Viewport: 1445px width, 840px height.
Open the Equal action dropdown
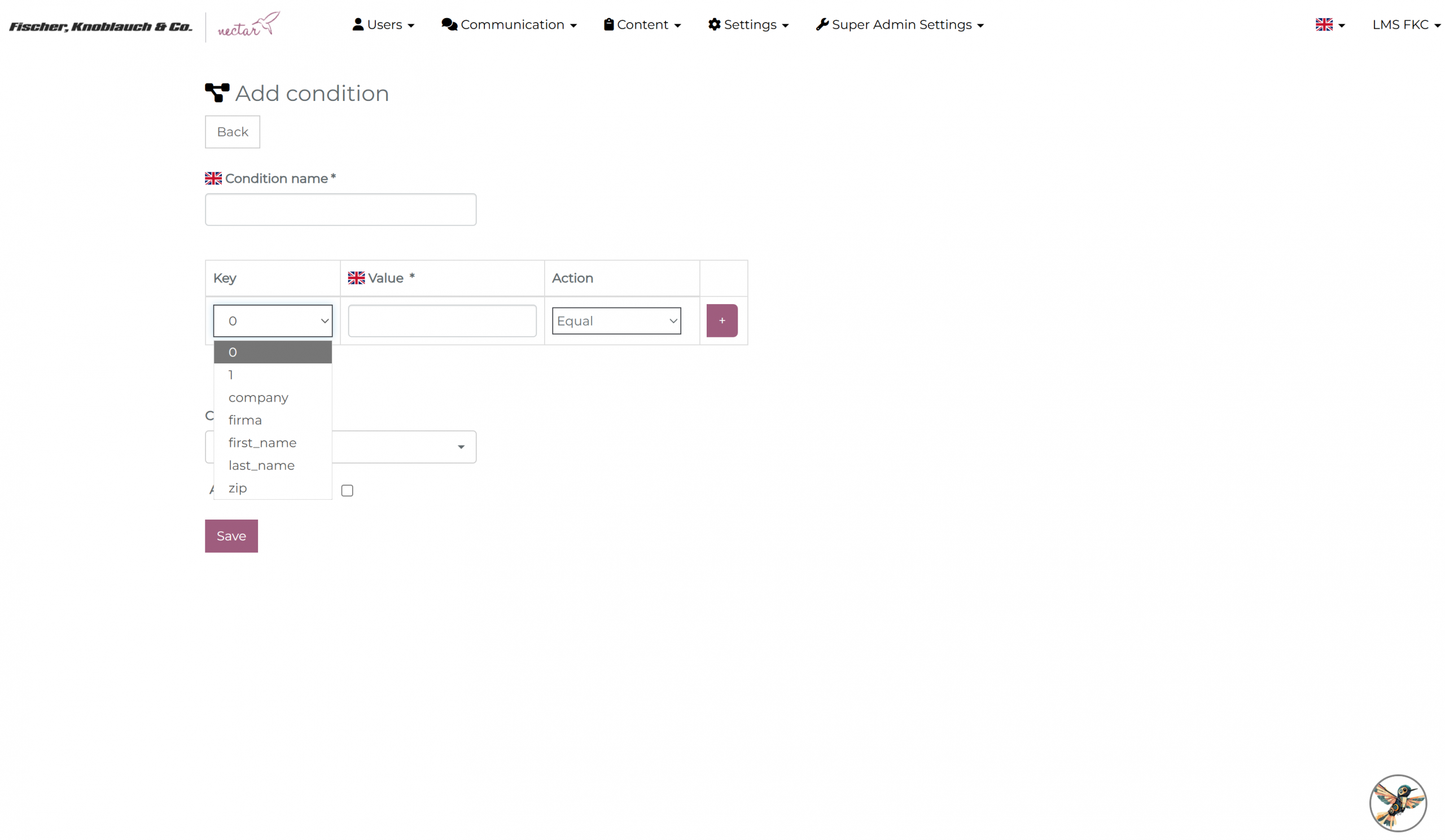pyautogui.click(x=616, y=321)
